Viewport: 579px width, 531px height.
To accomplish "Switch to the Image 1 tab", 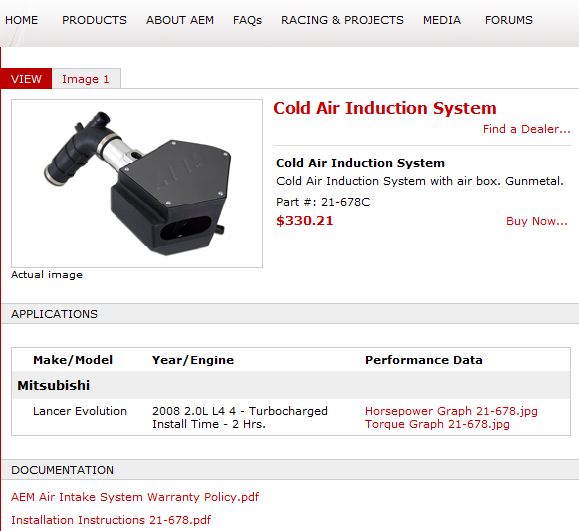I will (x=86, y=79).
